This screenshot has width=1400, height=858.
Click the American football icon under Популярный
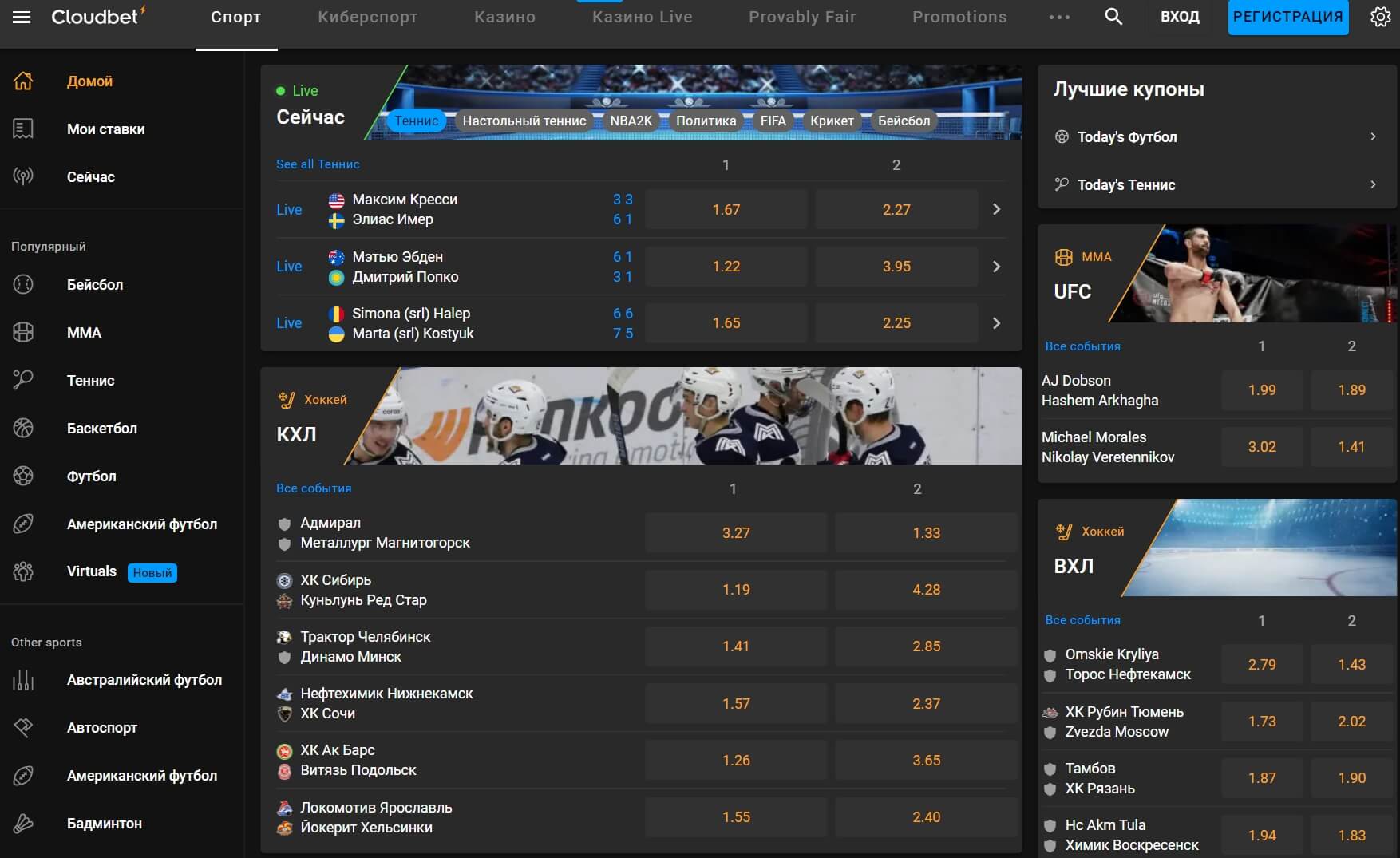click(23, 524)
